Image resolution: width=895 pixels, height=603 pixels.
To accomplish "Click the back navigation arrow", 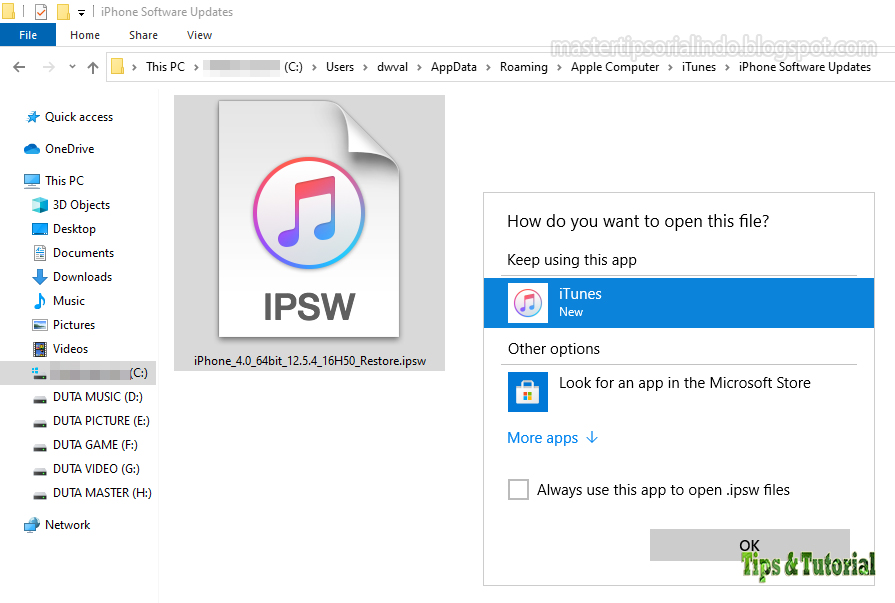I will (19, 66).
